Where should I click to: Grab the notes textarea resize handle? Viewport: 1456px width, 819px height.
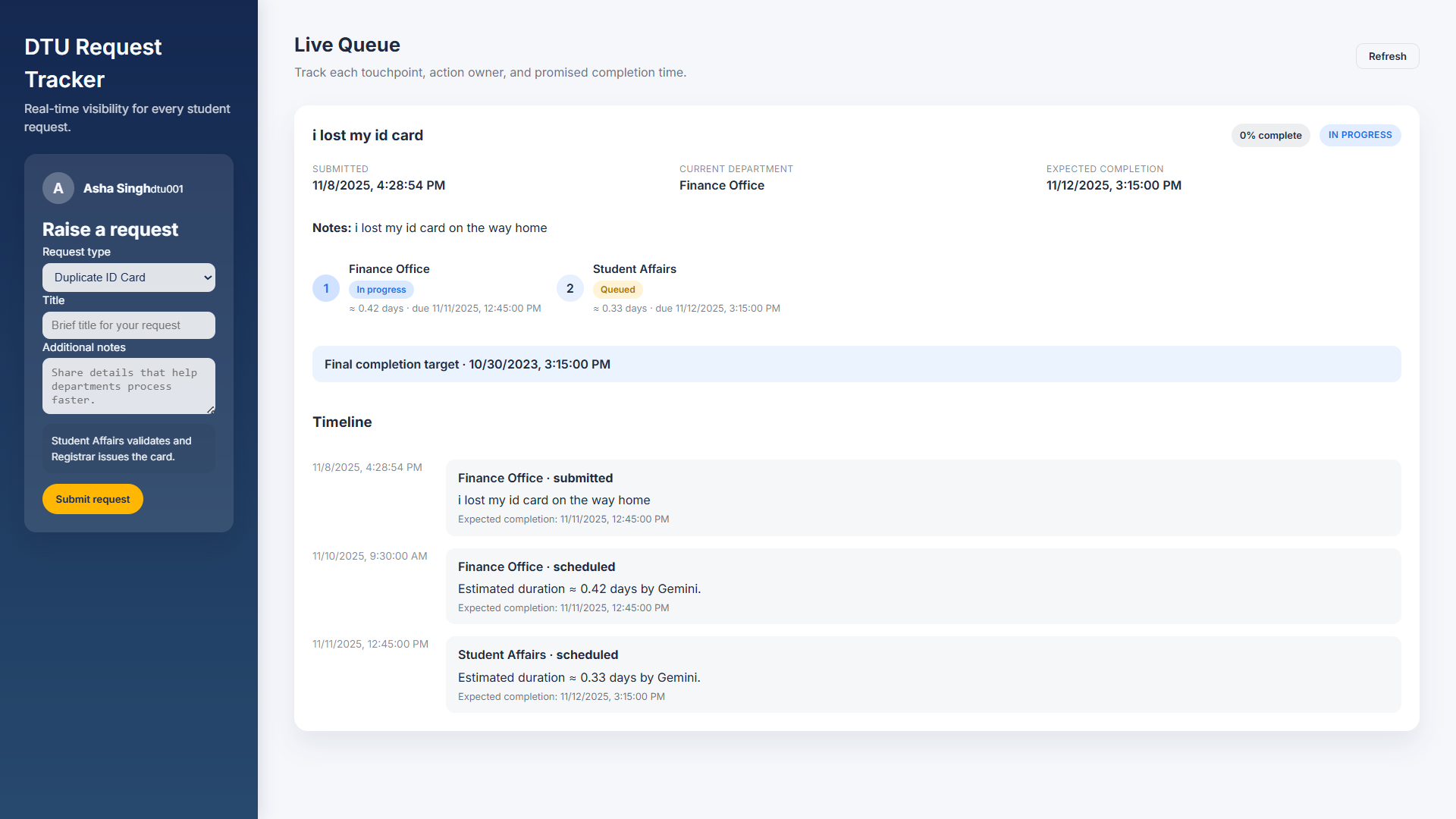coord(211,409)
